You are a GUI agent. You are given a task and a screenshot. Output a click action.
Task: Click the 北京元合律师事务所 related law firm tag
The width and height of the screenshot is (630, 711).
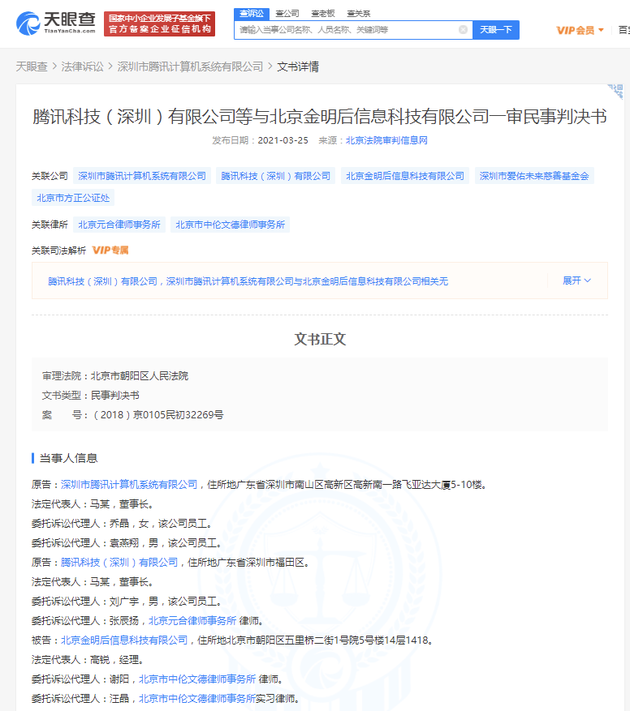coord(119,225)
